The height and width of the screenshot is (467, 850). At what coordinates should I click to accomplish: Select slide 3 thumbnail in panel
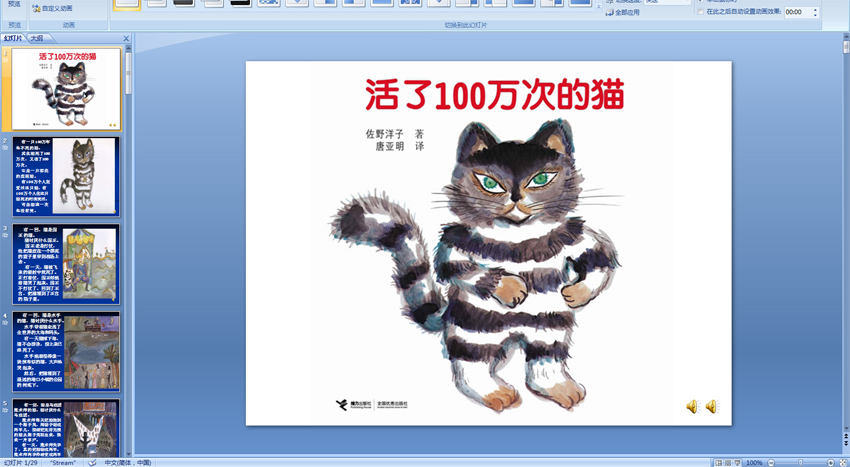[66, 264]
